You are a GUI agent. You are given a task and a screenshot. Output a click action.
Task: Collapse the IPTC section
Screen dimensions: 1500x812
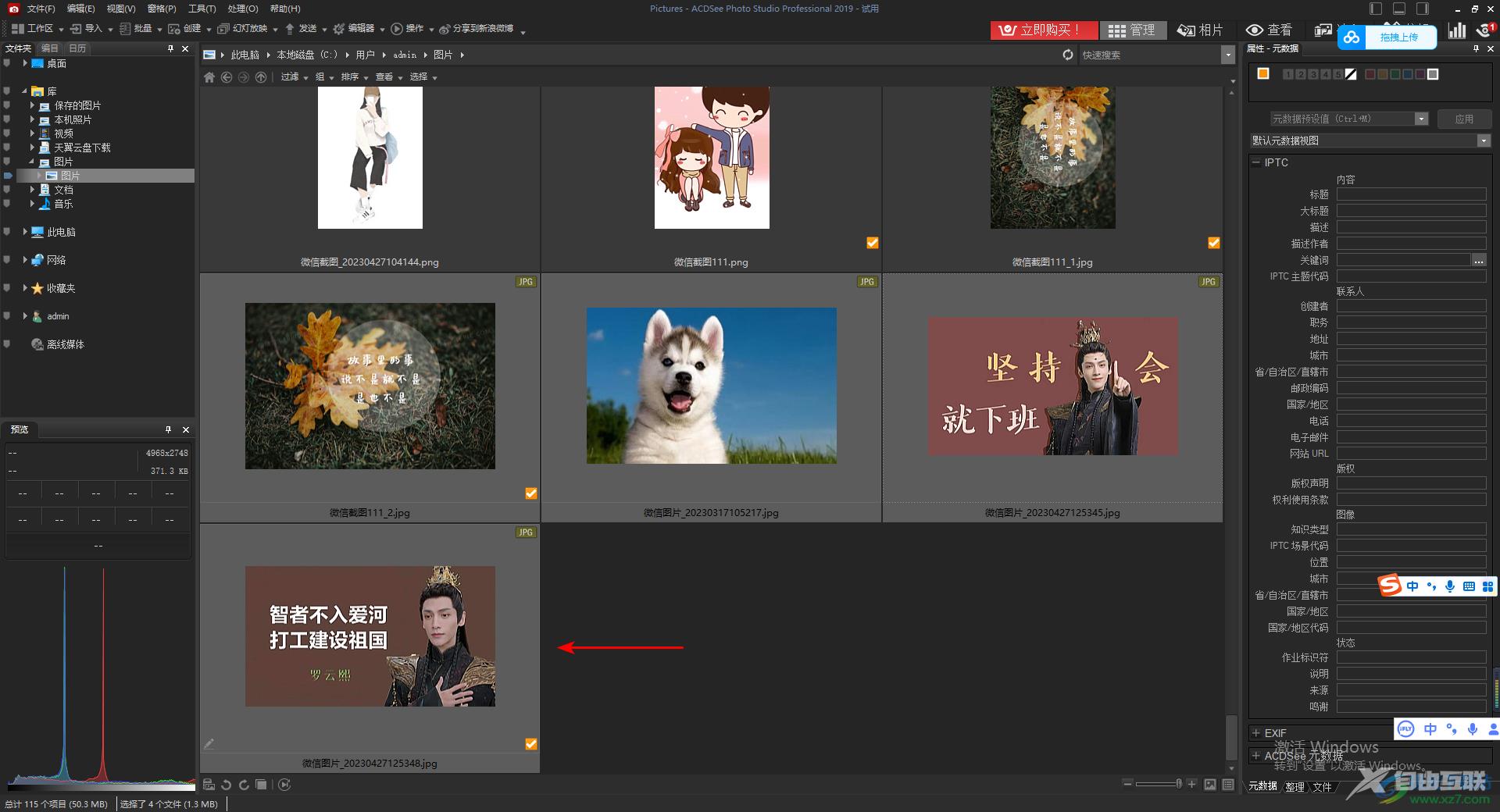coord(1256,162)
